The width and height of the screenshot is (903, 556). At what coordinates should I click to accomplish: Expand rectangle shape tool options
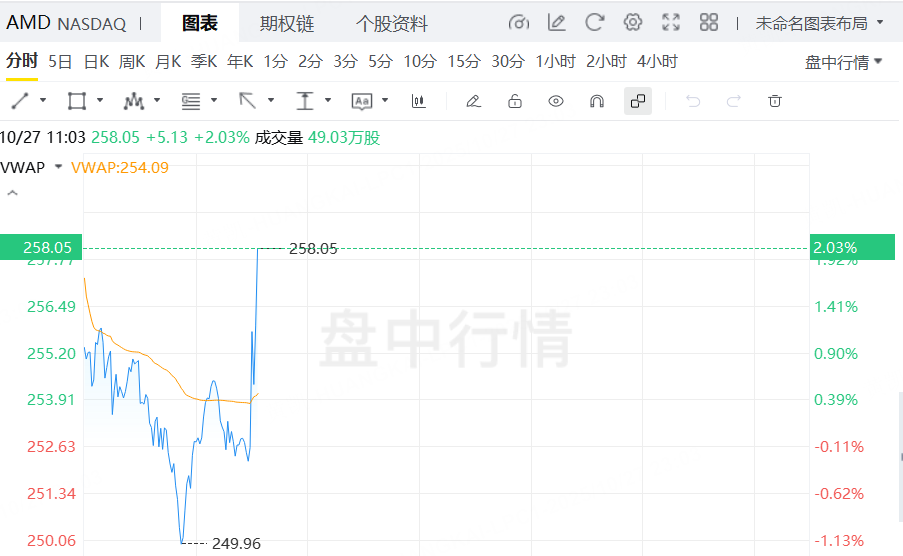(100, 100)
